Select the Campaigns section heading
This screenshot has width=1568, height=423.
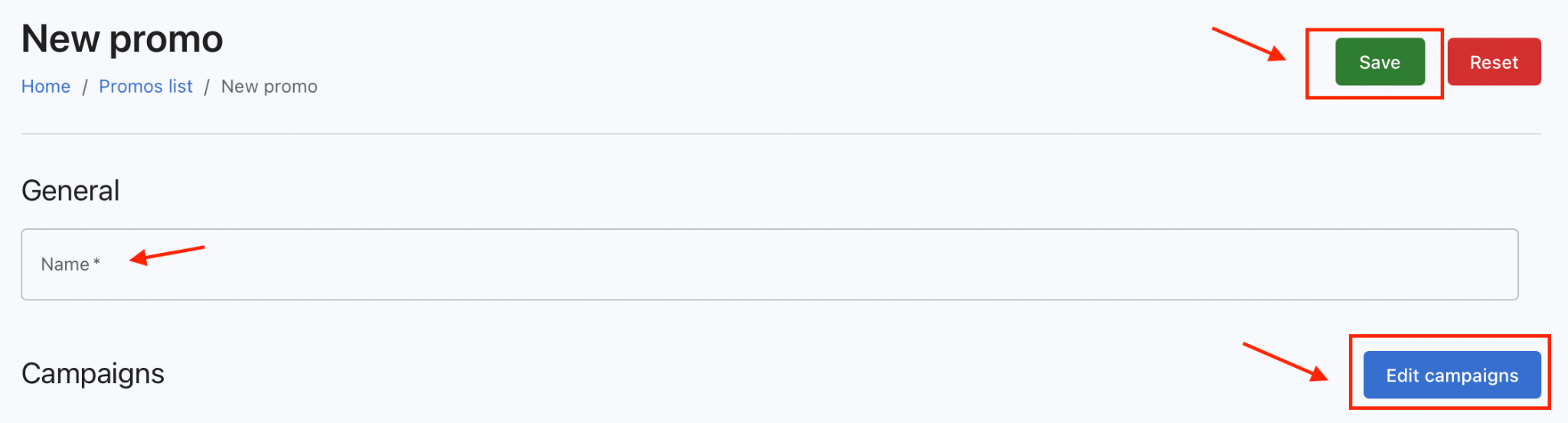coord(93,374)
